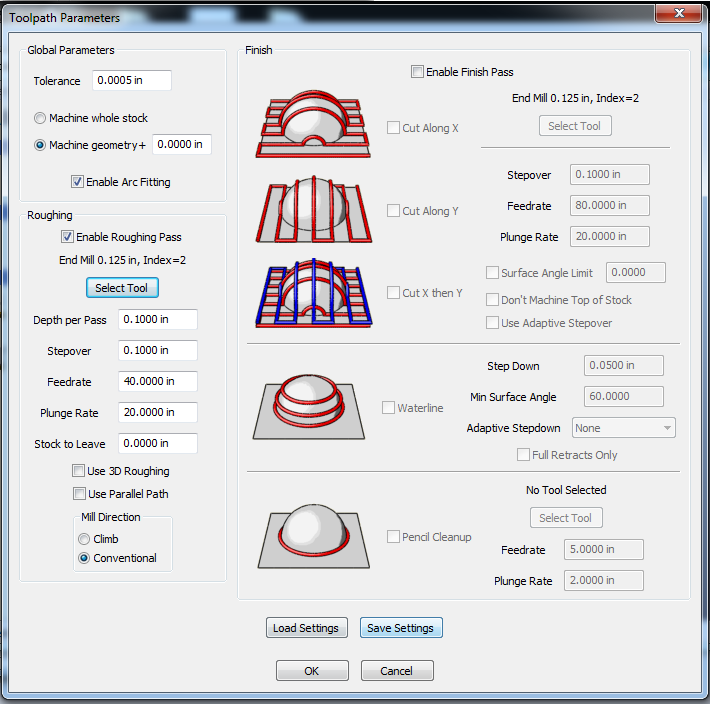Viewport: 710px width, 704px height.
Task: Confirm the dialog with OK
Action: (312, 671)
